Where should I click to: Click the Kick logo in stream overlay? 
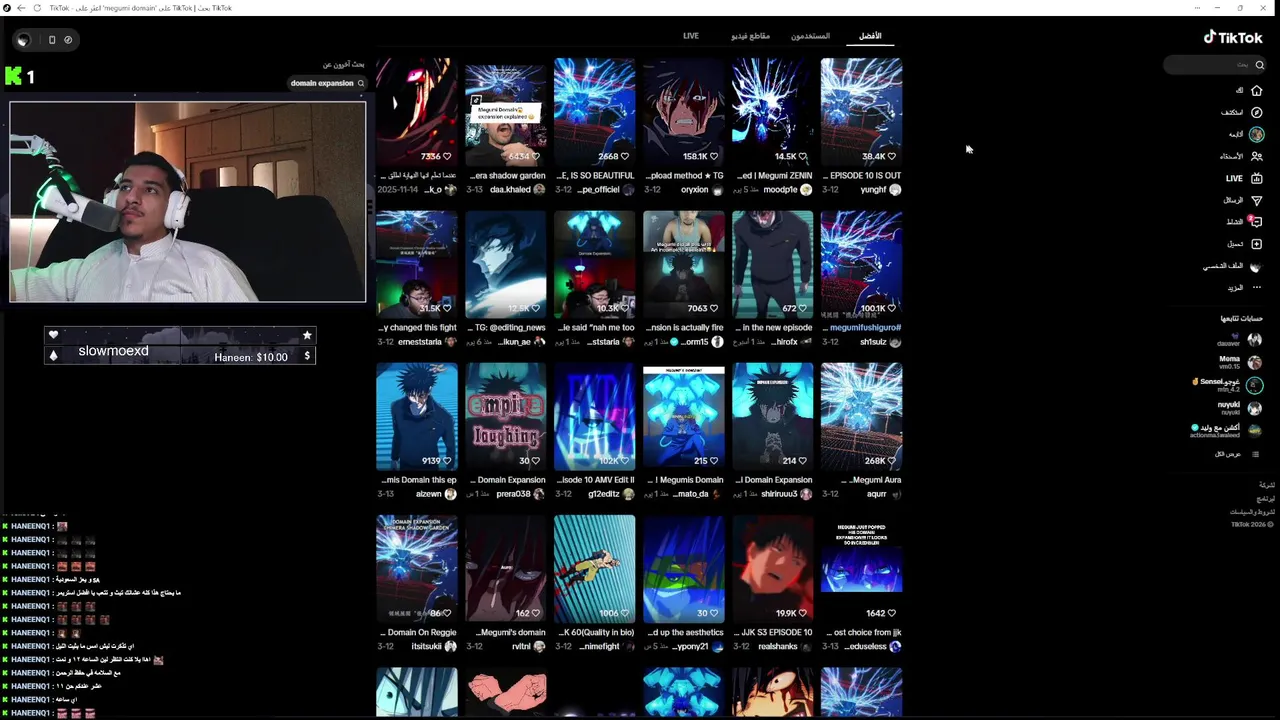click(13, 76)
